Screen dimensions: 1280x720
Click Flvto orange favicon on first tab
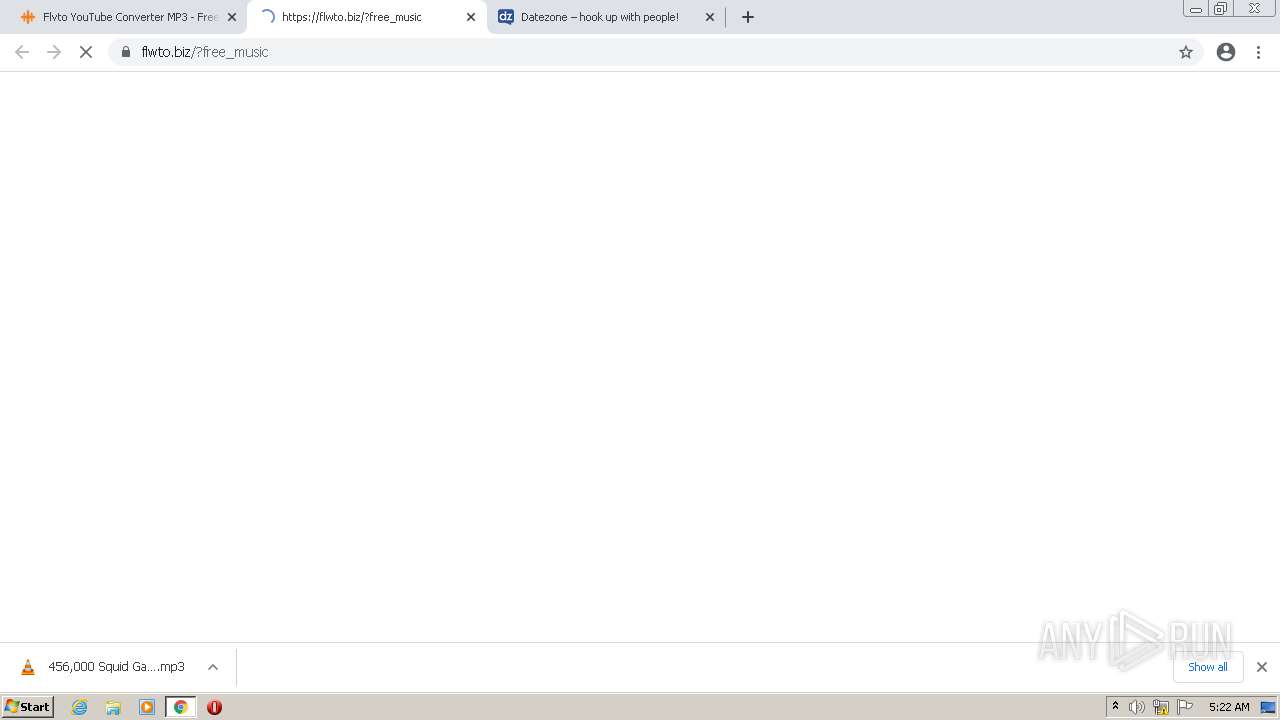(x=28, y=17)
